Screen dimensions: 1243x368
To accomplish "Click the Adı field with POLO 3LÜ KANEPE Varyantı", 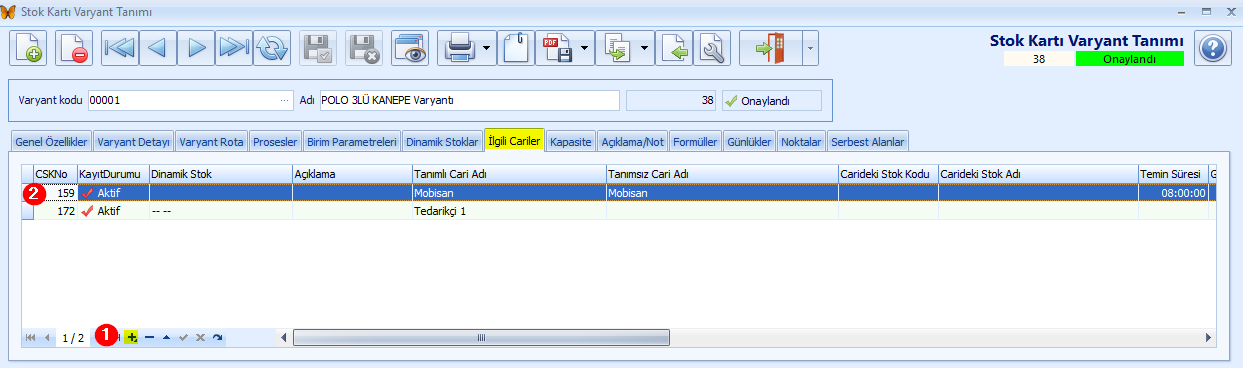I will 469,100.
